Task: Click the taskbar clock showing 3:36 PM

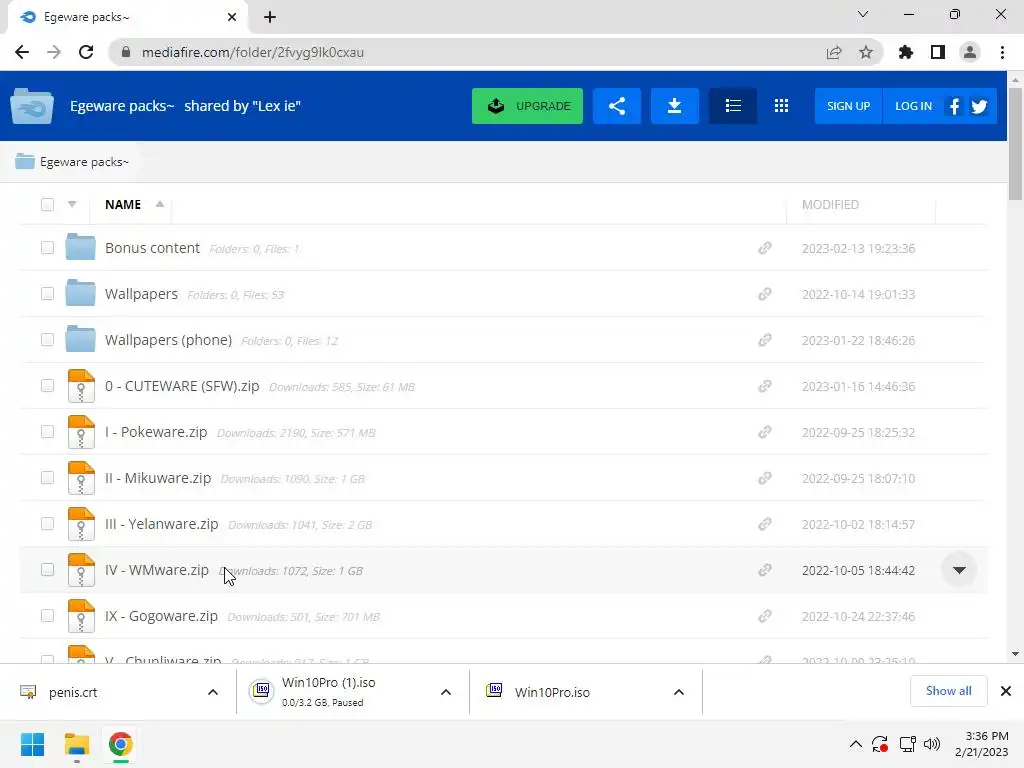Action: tap(982, 744)
